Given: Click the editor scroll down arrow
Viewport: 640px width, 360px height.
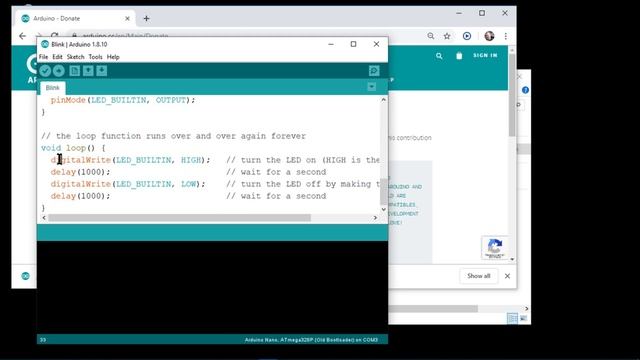Looking at the screenshot, I should [x=384, y=209].
